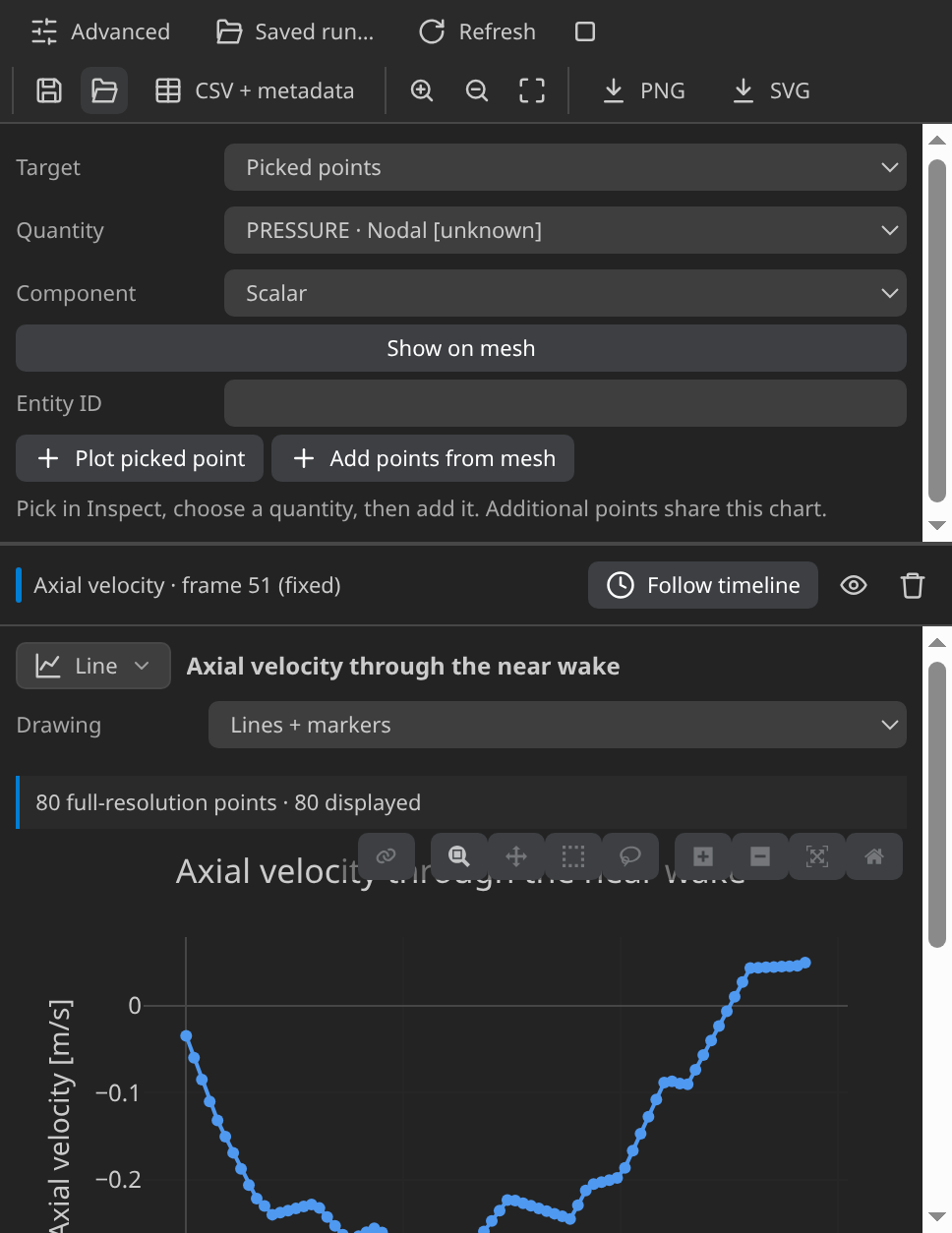The image size is (952, 1233).
Task: Open the folder icon in toolbar
Action: [x=104, y=90]
